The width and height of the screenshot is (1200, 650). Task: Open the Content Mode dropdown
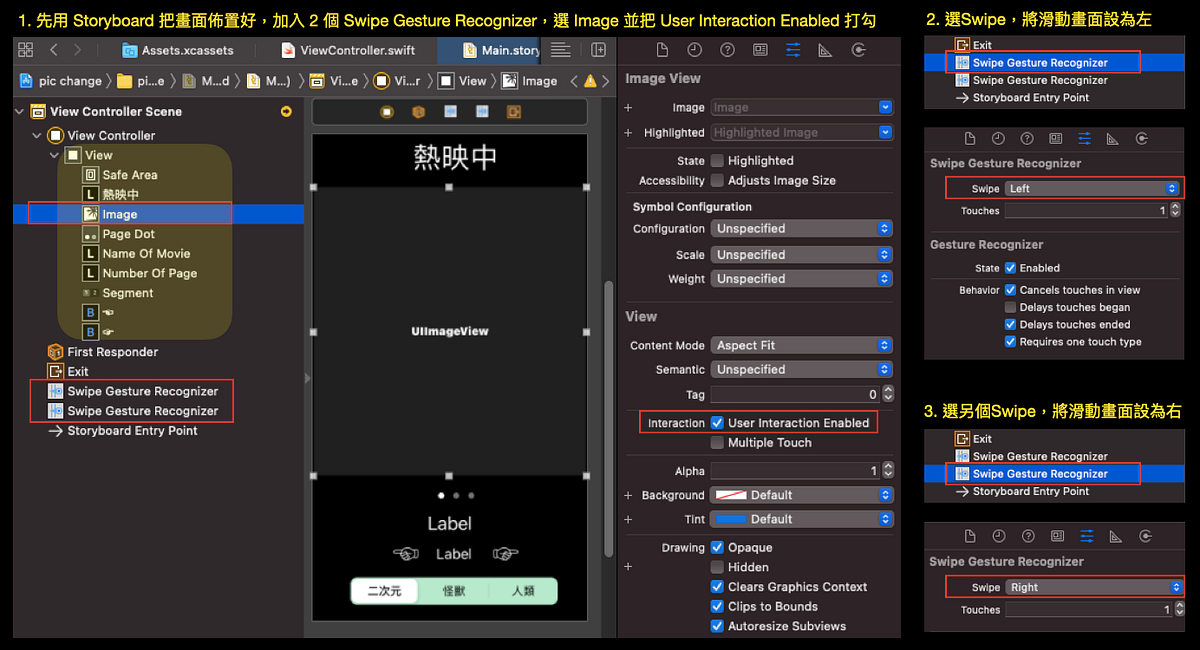click(800, 344)
